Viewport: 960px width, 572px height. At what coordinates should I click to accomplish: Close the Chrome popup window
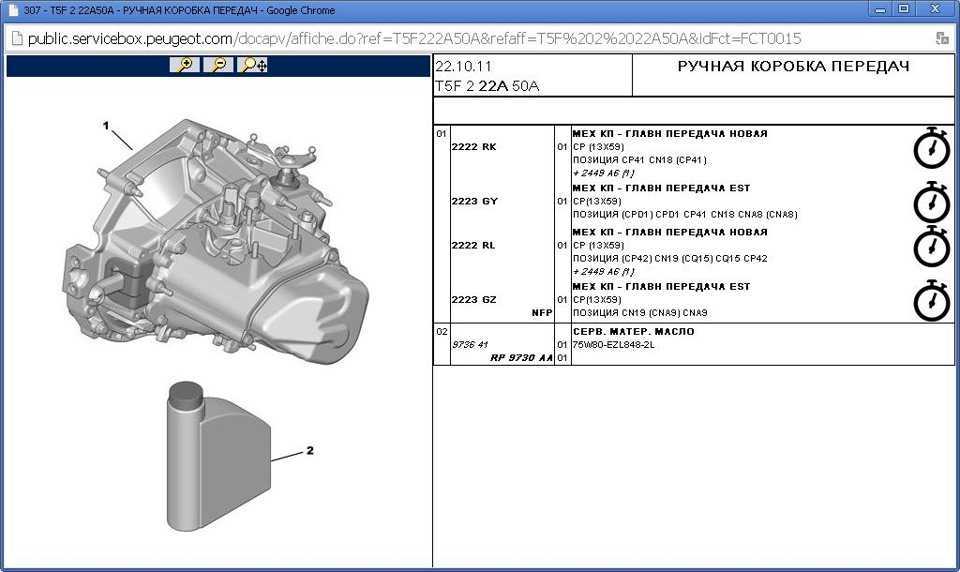[x=935, y=9]
